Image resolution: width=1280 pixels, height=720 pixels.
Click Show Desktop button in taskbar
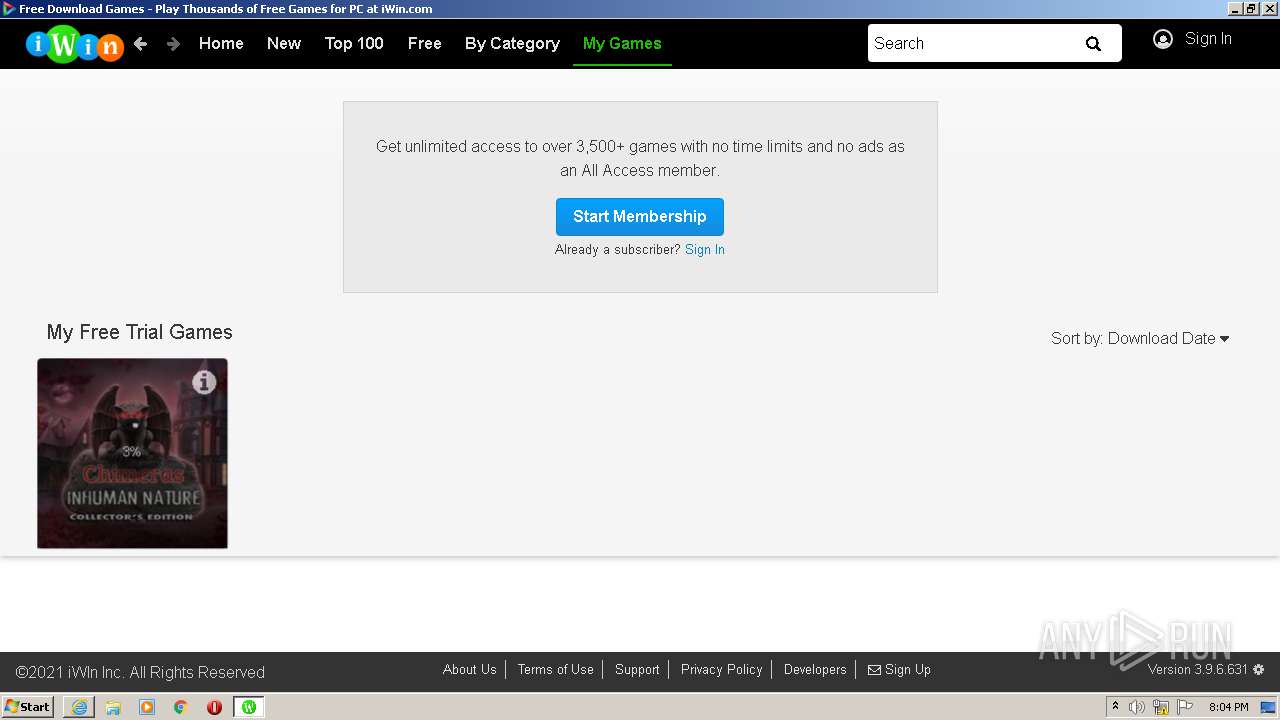[1268, 707]
